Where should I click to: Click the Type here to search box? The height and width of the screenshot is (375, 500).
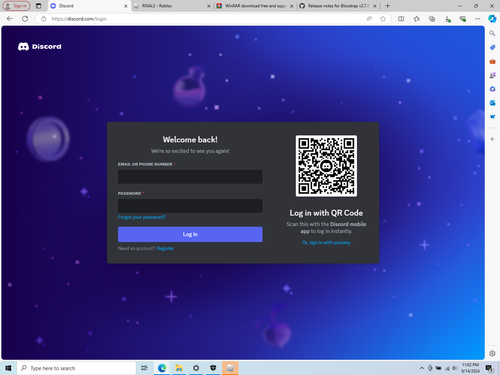point(76,368)
